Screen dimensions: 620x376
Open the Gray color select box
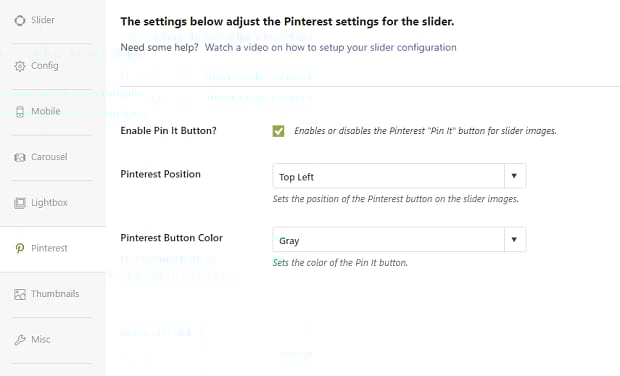pos(399,240)
